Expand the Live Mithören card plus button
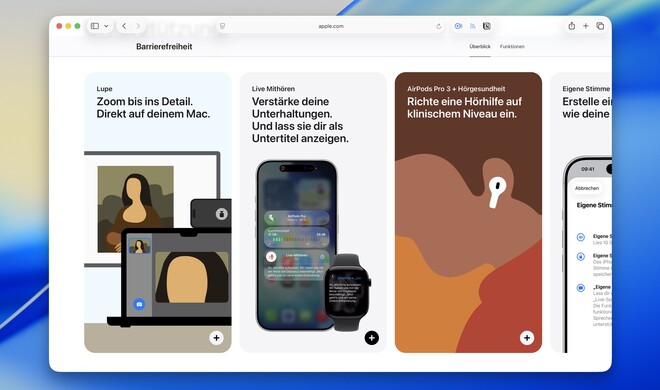660x390 pixels. [x=372, y=338]
